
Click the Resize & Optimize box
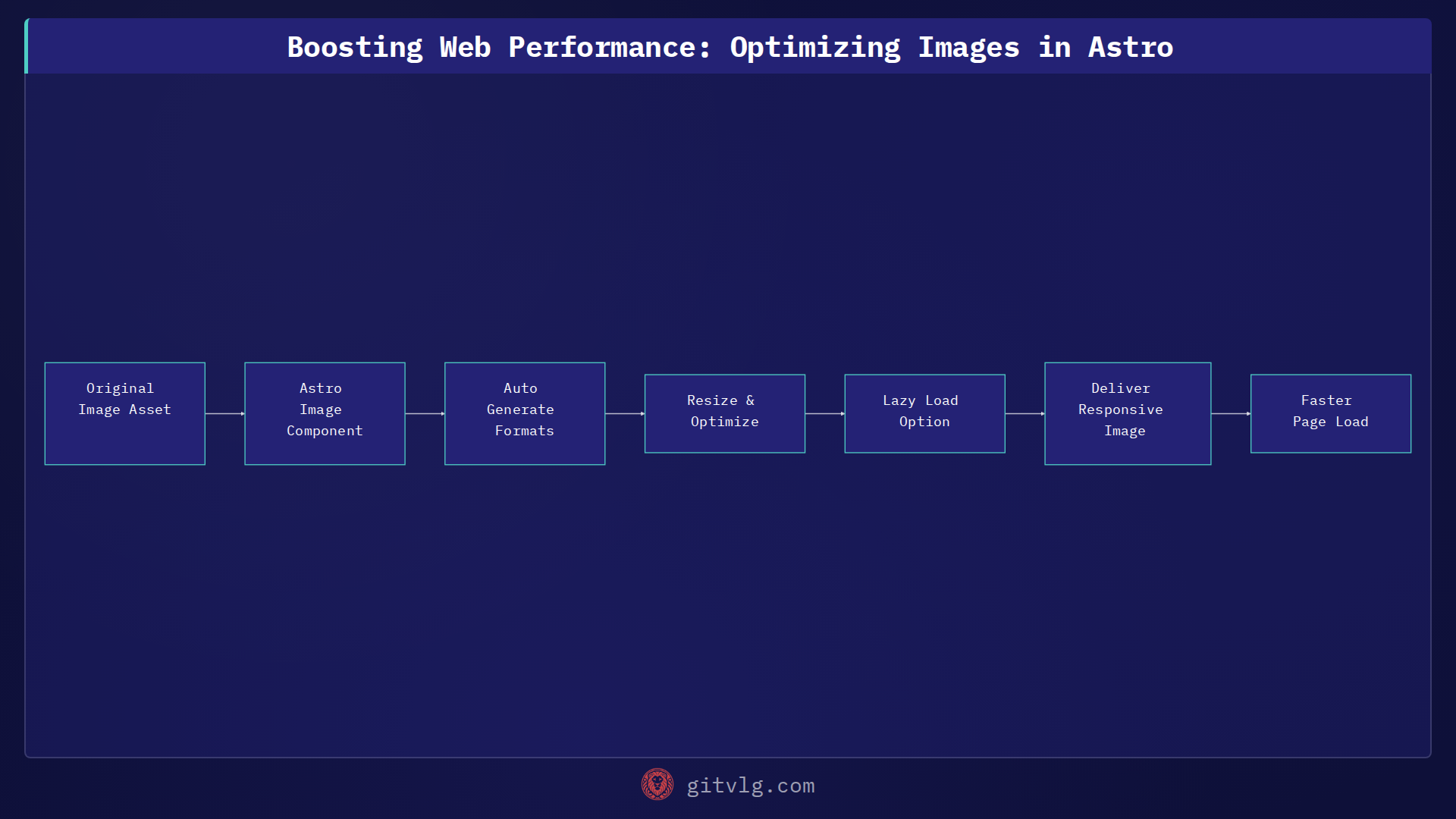[x=725, y=413]
